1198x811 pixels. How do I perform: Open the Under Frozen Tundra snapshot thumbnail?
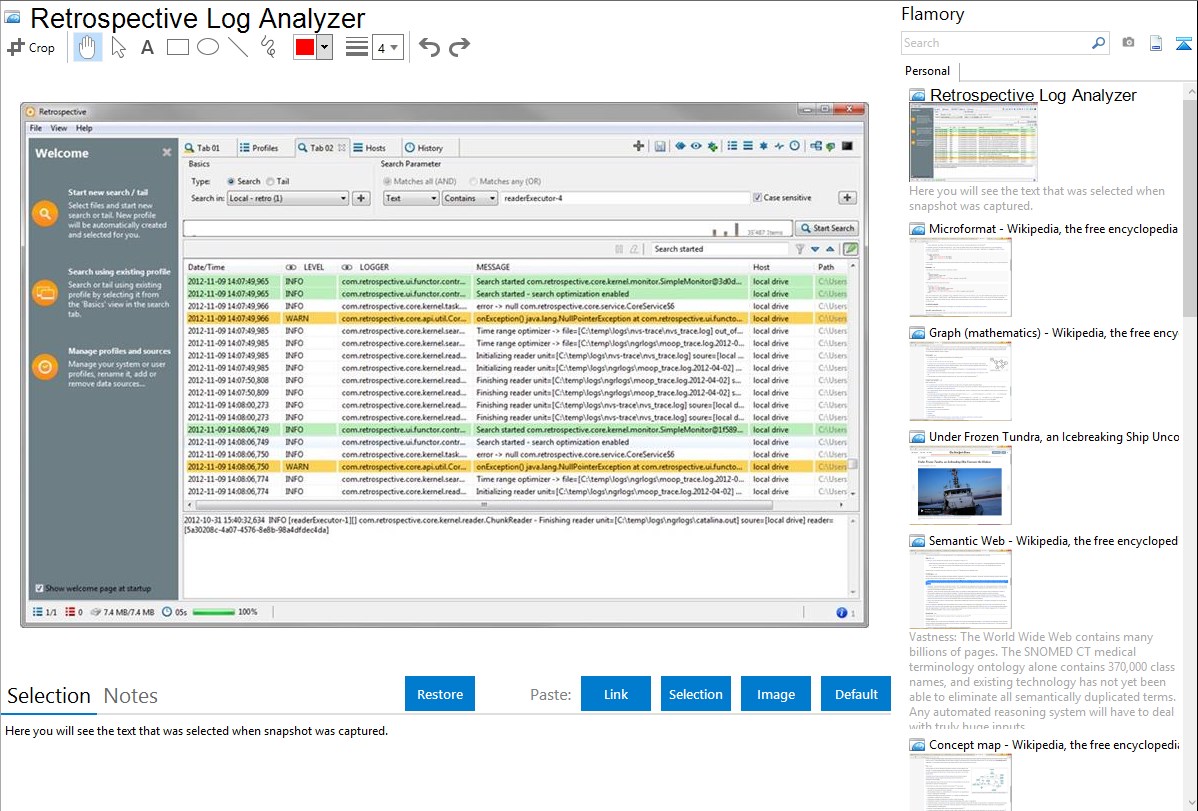click(x=960, y=485)
